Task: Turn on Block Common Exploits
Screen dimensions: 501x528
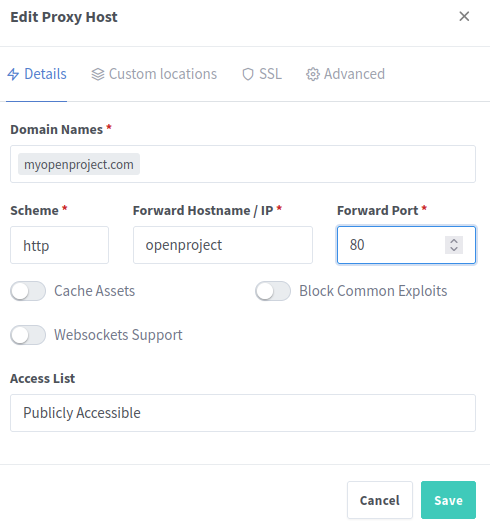Action: pos(273,291)
